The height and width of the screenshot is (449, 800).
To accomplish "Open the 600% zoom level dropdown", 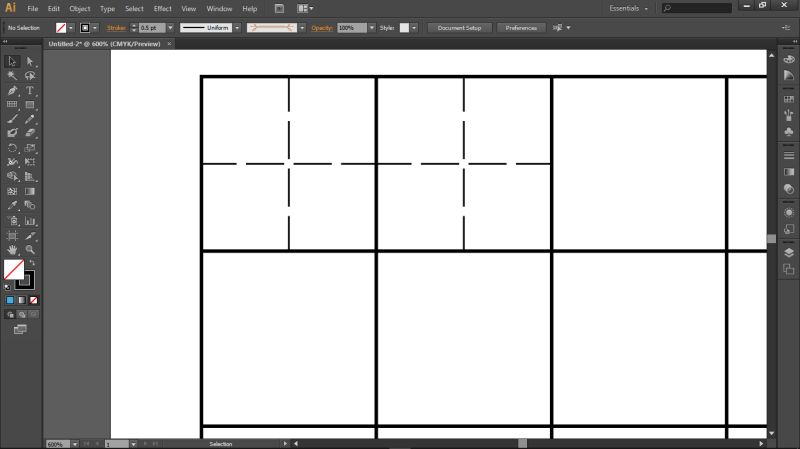I will (x=75, y=444).
